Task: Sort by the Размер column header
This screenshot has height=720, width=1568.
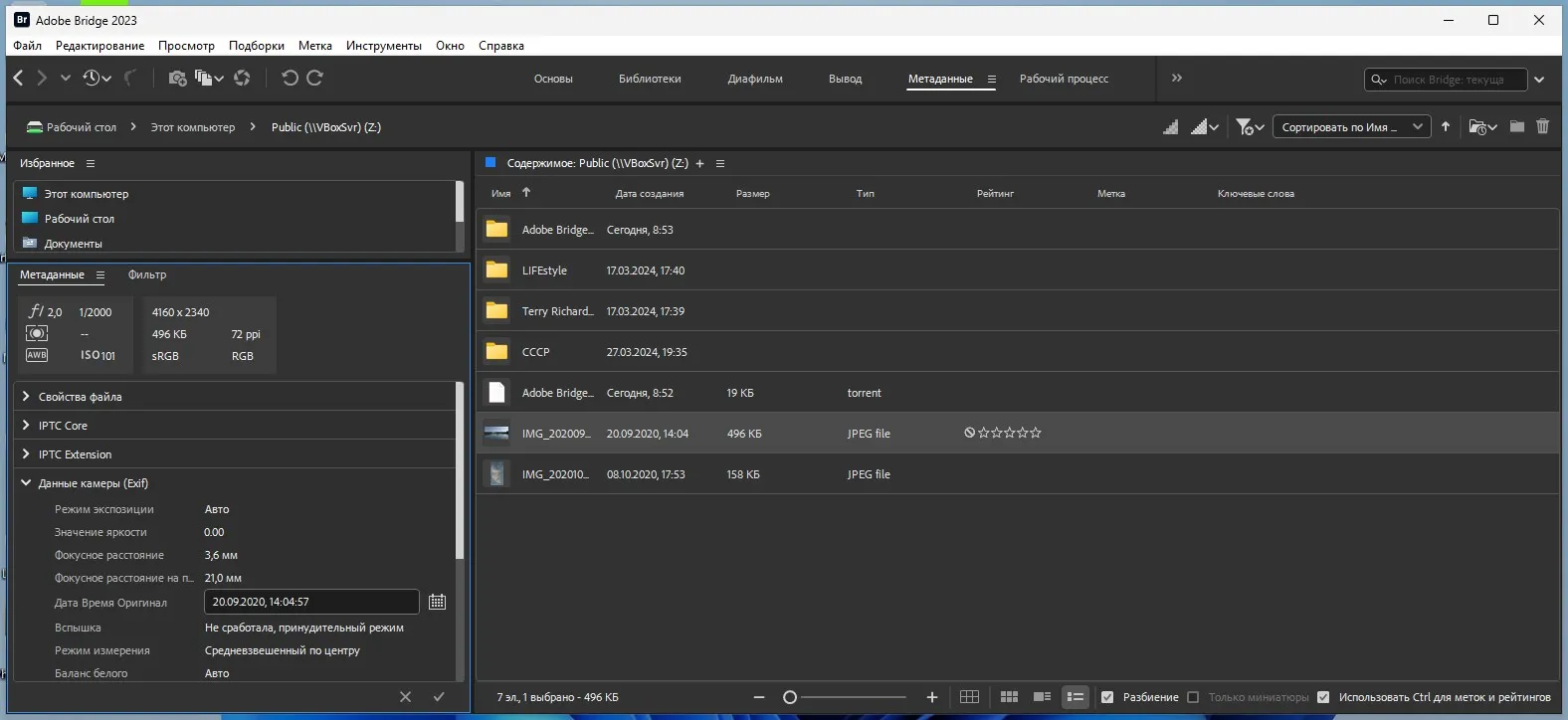Action: click(753, 194)
